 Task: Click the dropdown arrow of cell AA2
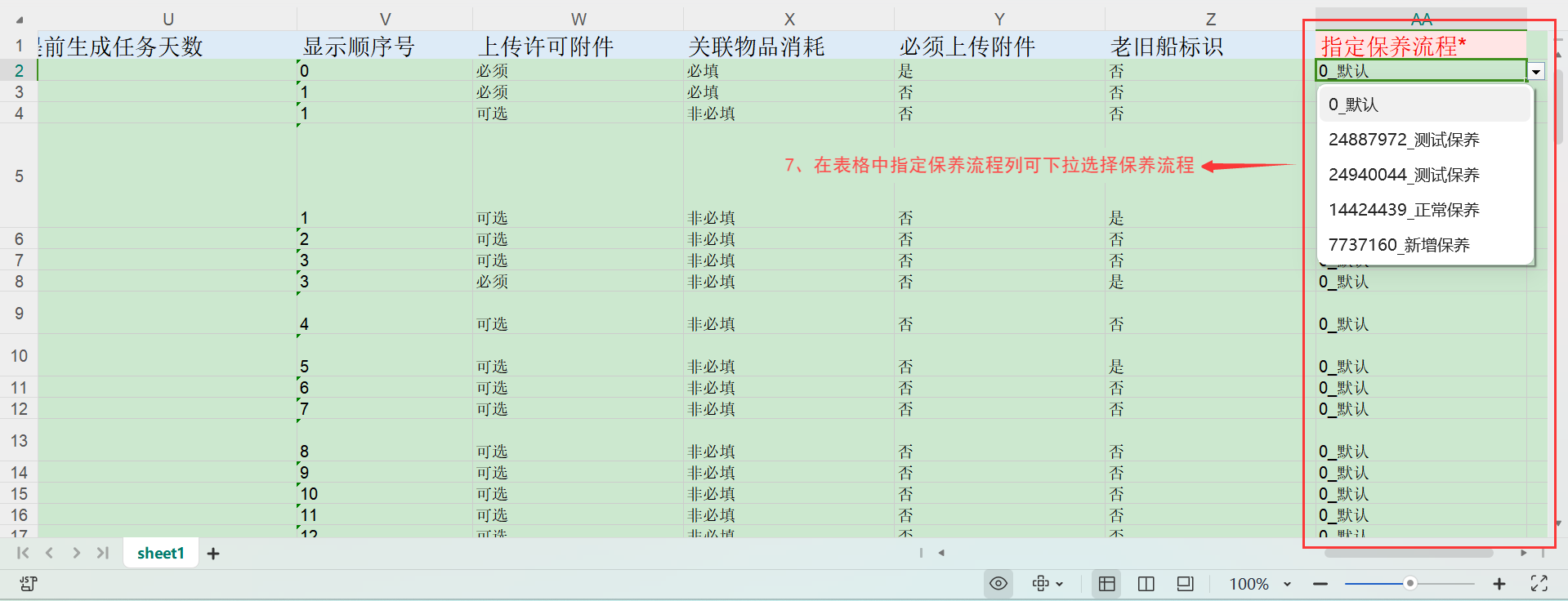(x=1536, y=72)
